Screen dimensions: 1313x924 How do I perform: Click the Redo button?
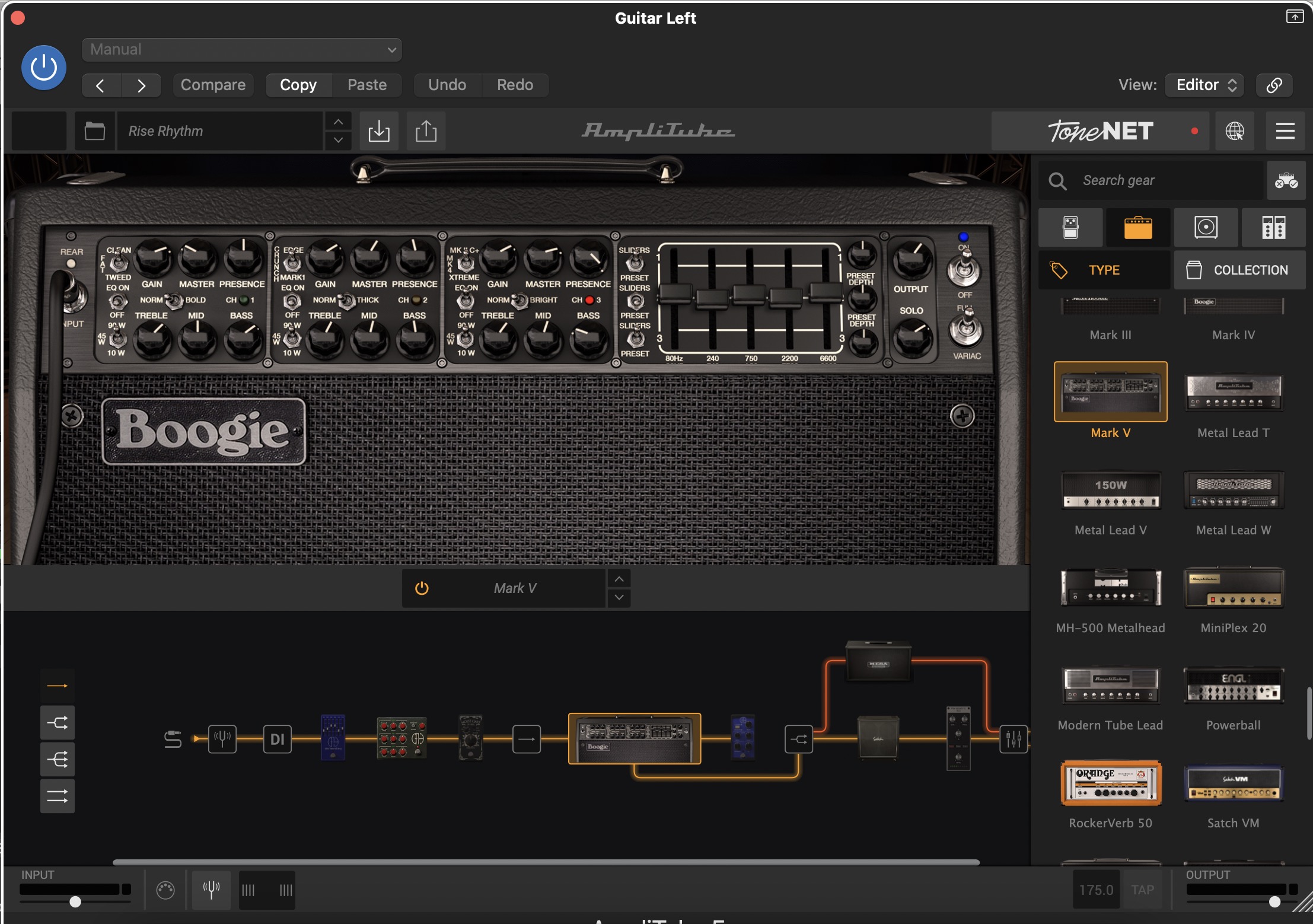(515, 85)
